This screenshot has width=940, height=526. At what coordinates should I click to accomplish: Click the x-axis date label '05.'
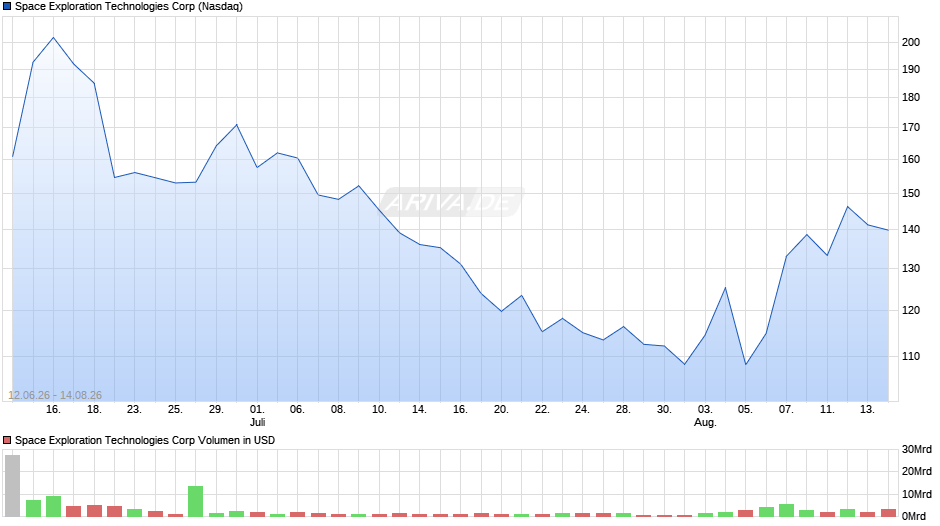[745, 409]
